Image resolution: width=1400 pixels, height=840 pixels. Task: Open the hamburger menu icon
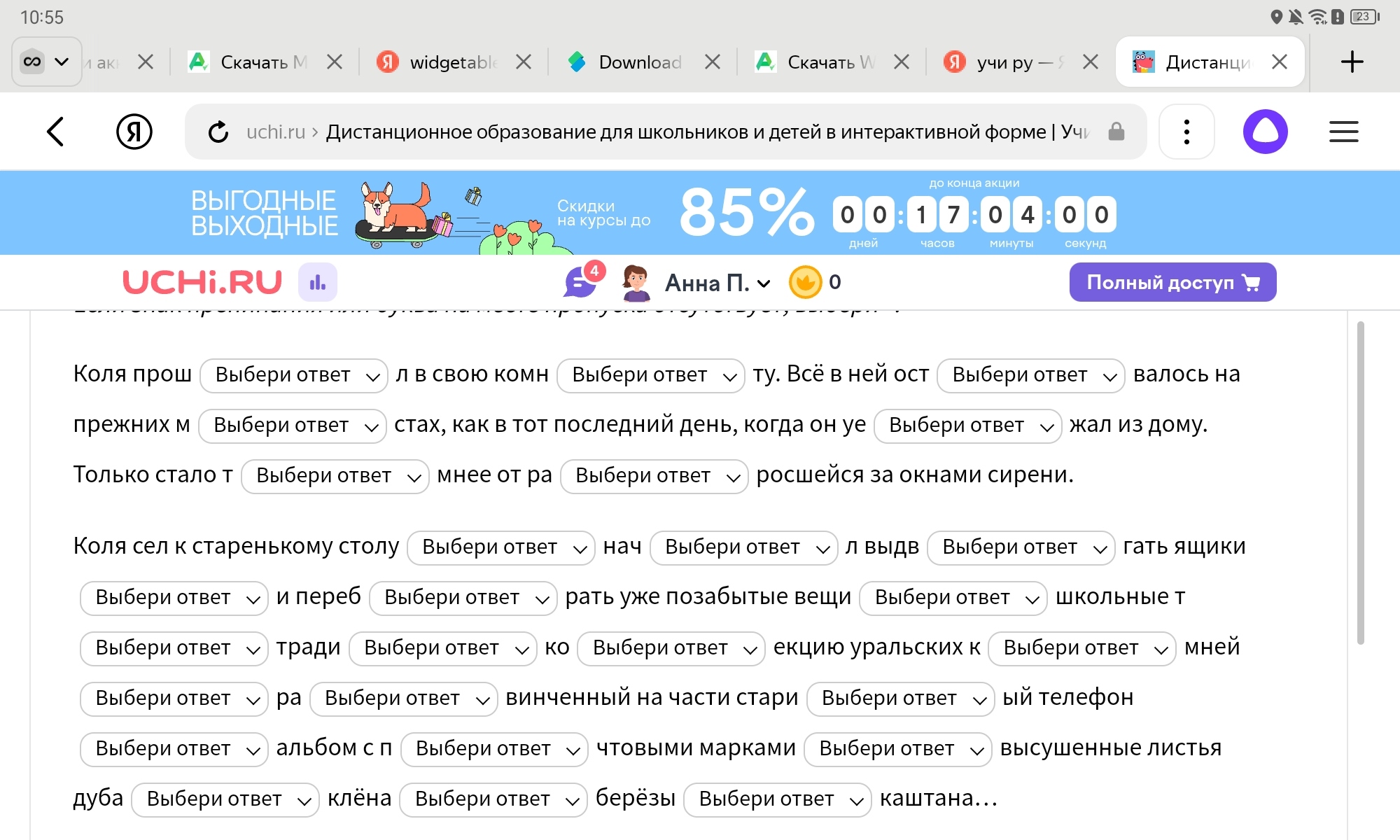point(1343,132)
